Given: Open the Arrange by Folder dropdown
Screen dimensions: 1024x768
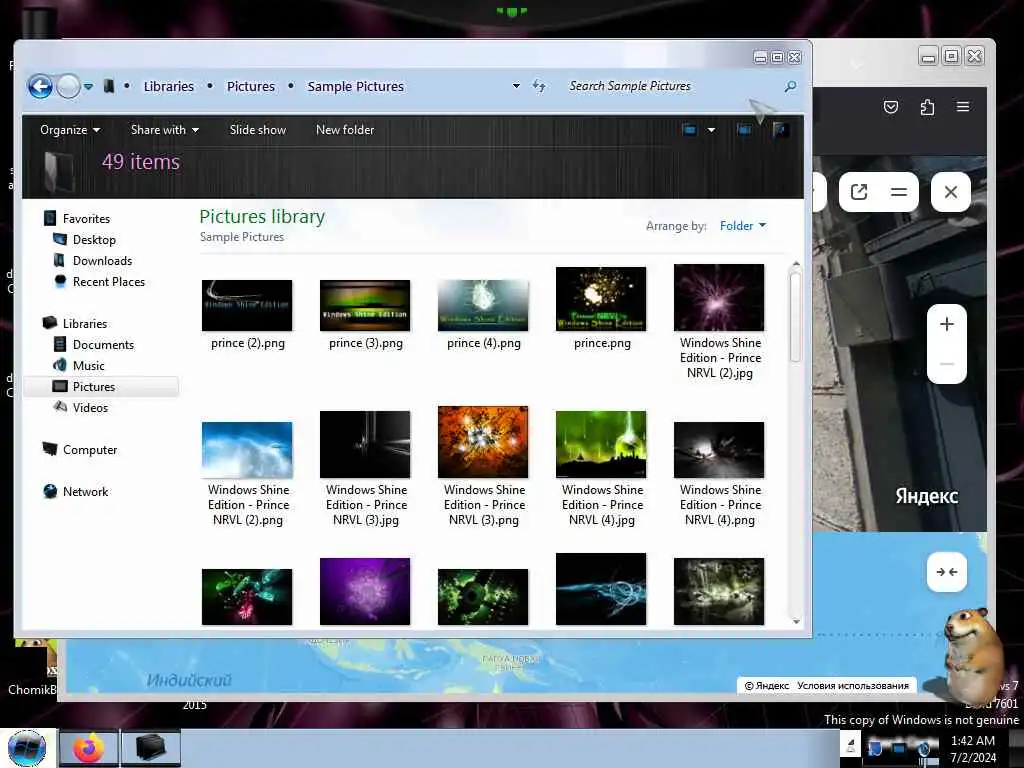Looking at the screenshot, I should pos(743,225).
